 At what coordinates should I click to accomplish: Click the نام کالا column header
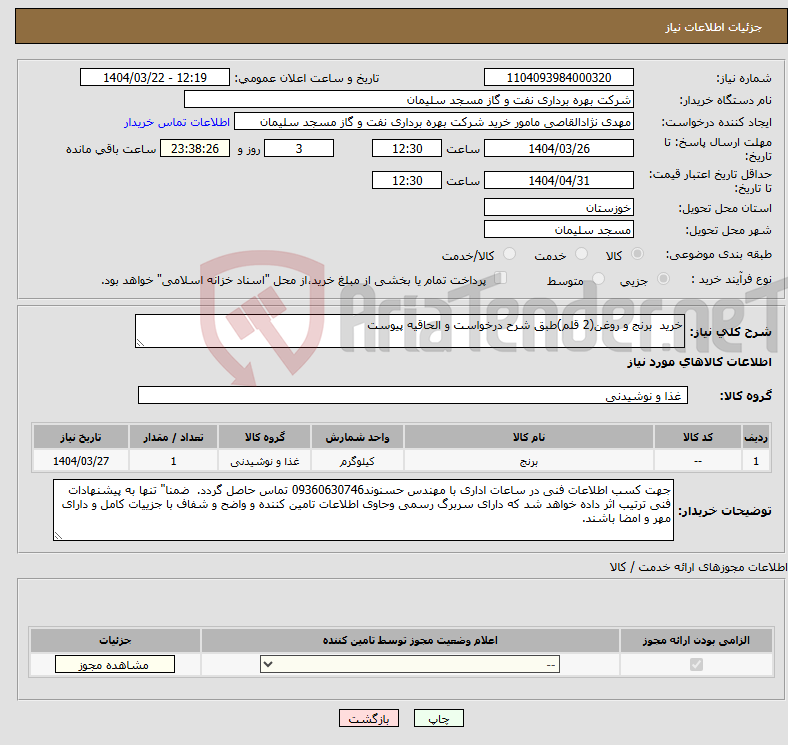pos(529,437)
